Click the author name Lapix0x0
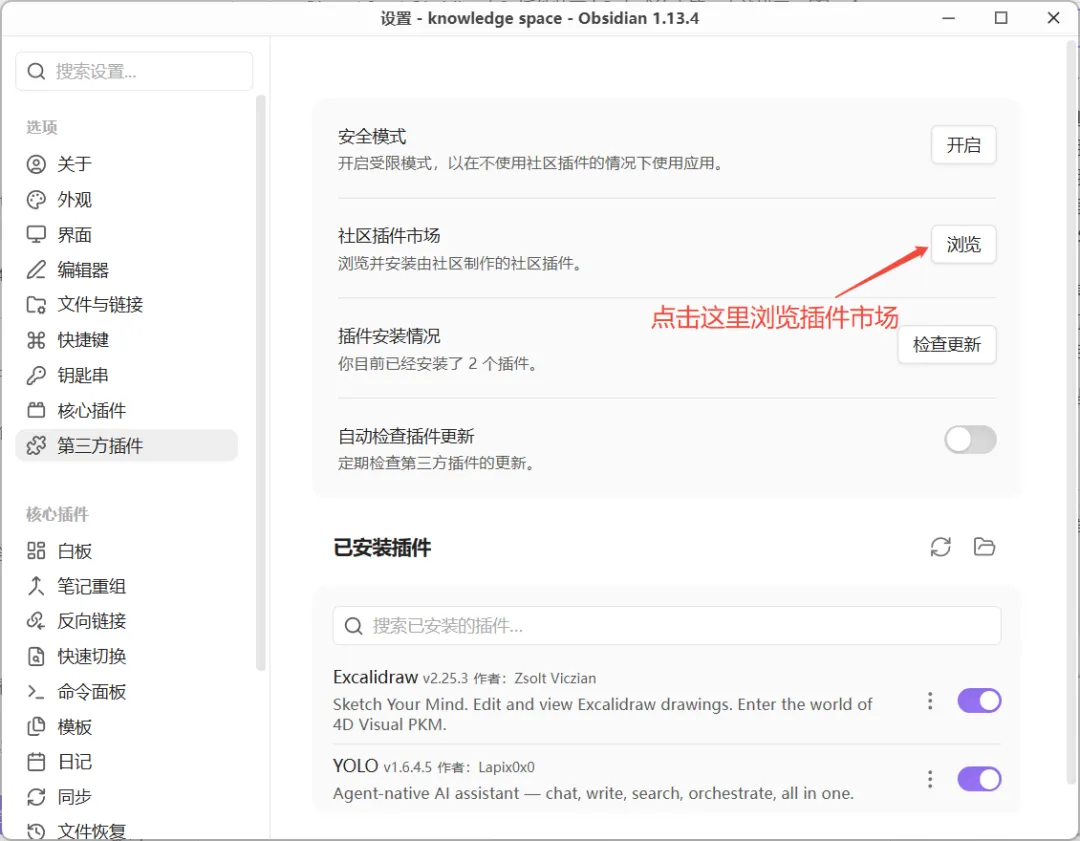The image size is (1080, 841). [x=506, y=767]
